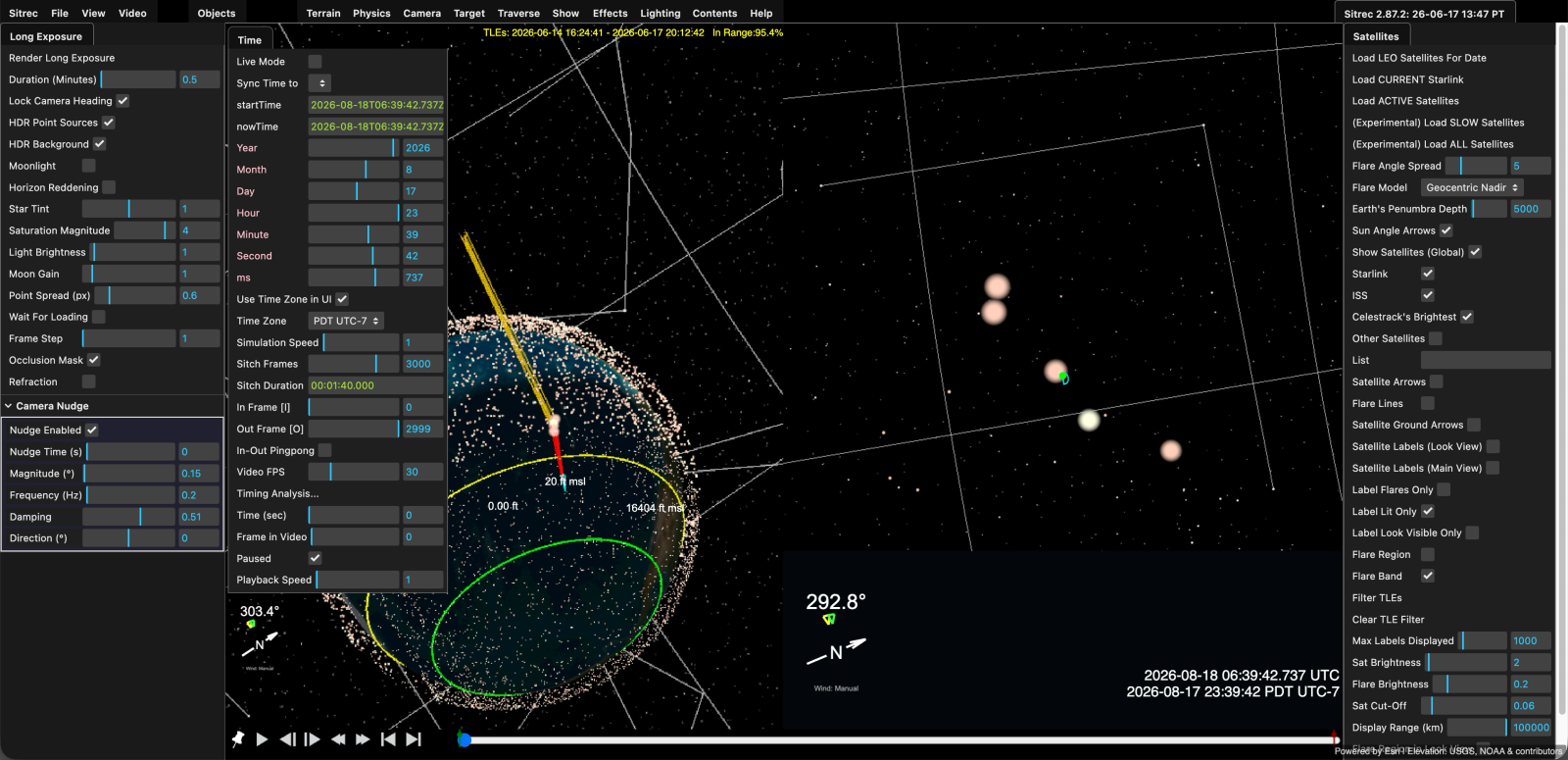Toggle Flare Band checkbox

(x=1428, y=576)
